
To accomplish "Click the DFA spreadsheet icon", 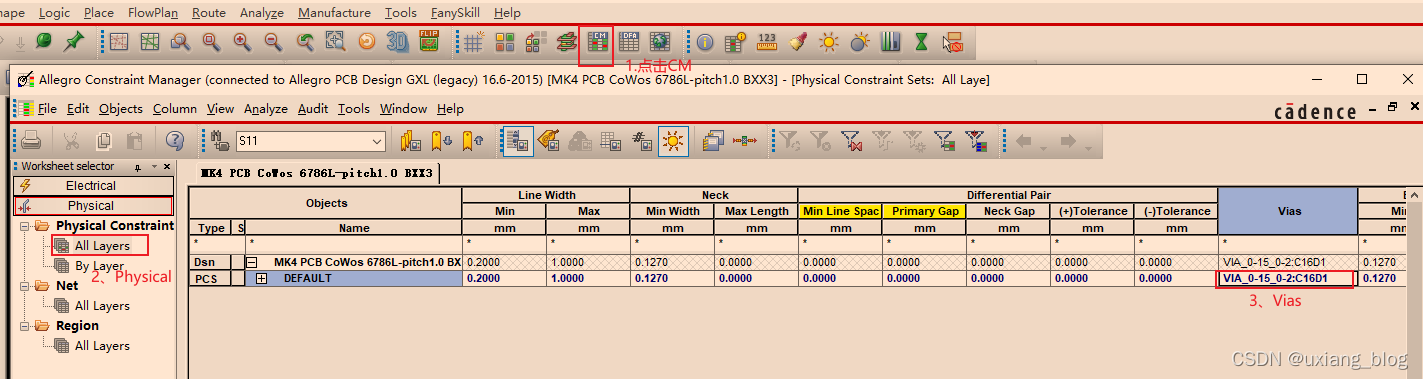I will pyautogui.click(x=629, y=41).
